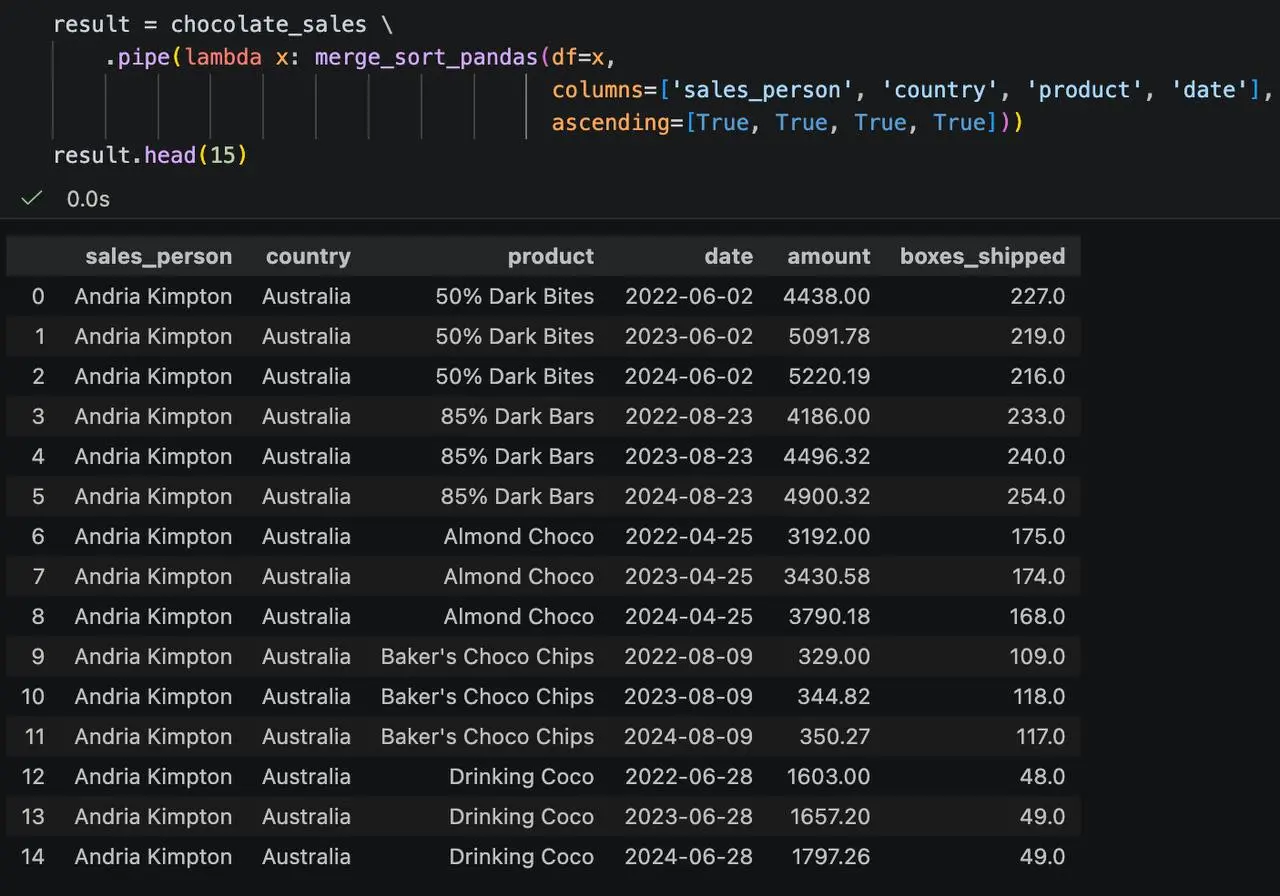Click the amount column header
Viewport: 1280px width, 896px height.
tap(829, 256)
